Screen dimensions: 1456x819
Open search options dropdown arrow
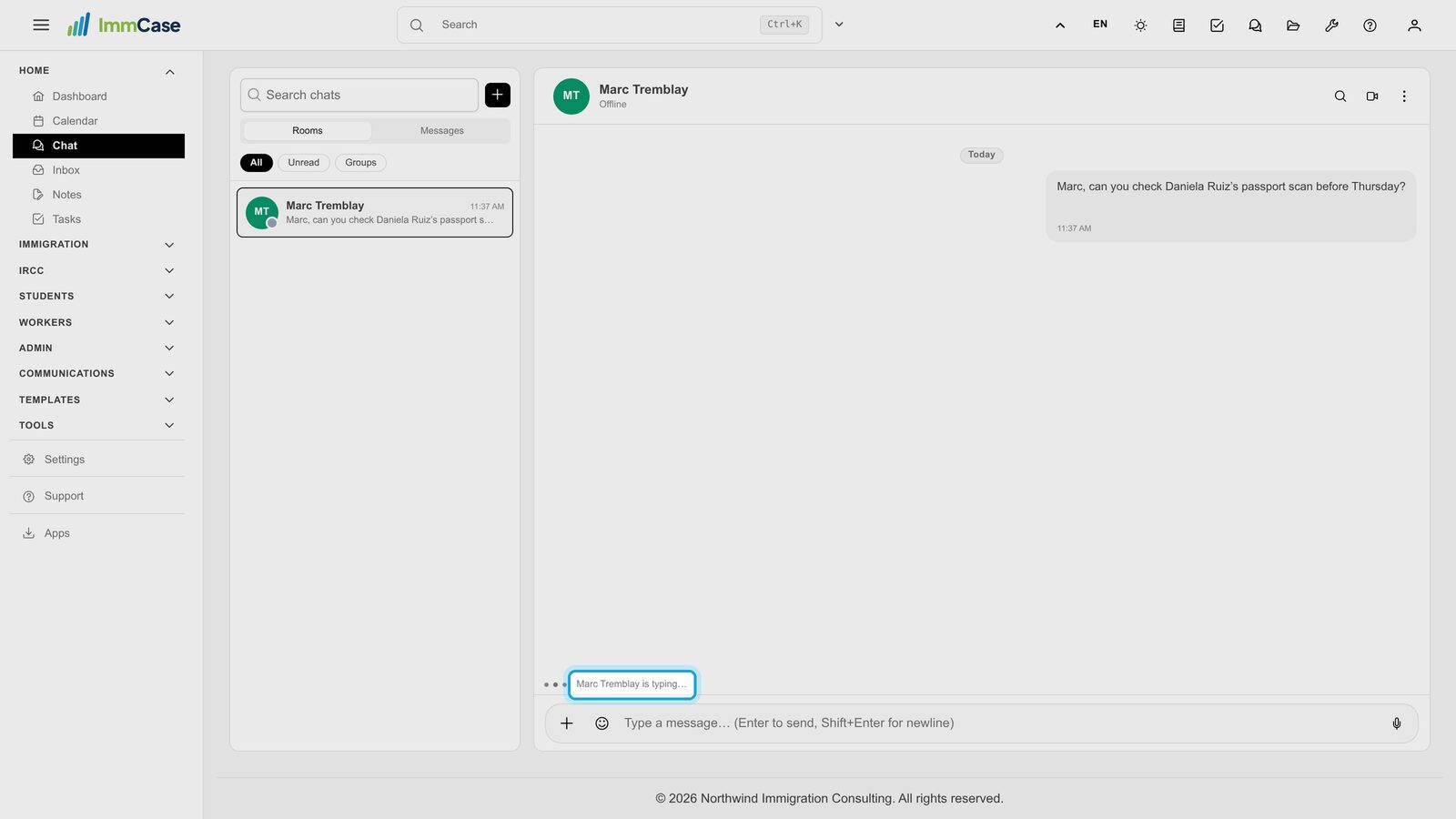839,25
